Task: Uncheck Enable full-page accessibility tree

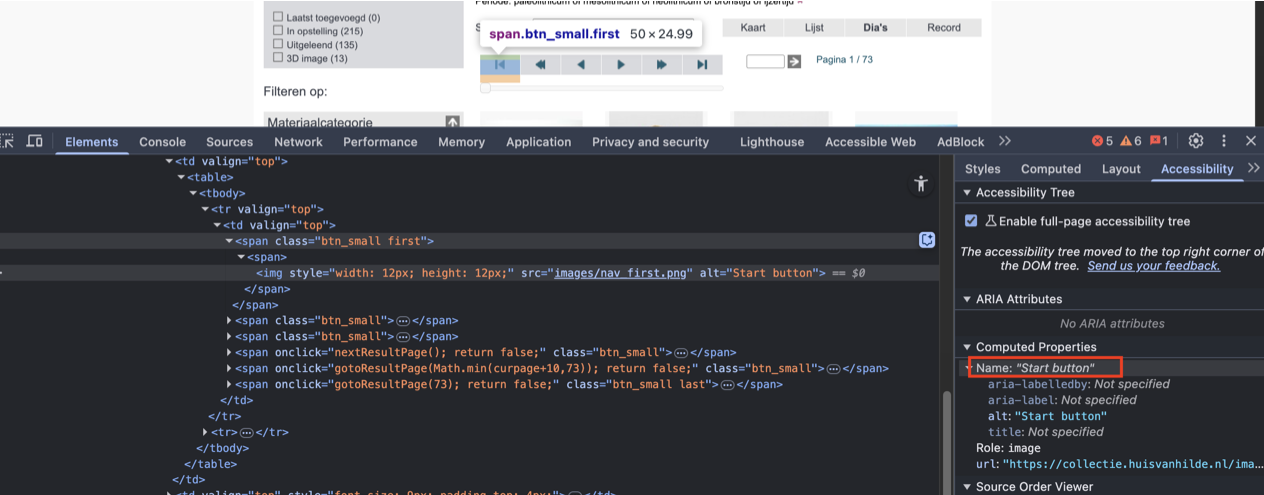Action: click(x=971, y=221)
